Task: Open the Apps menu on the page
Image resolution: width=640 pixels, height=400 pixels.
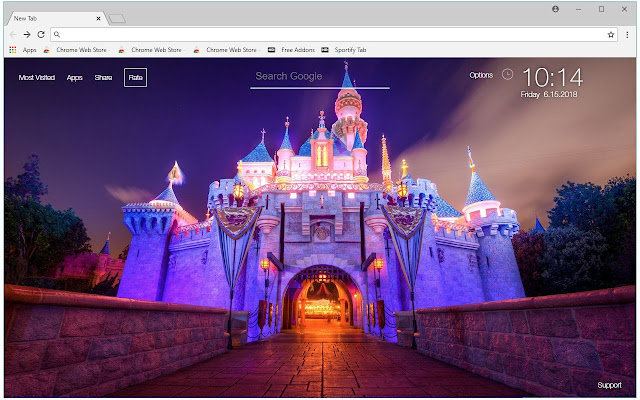Action: [x=75, y=78]
